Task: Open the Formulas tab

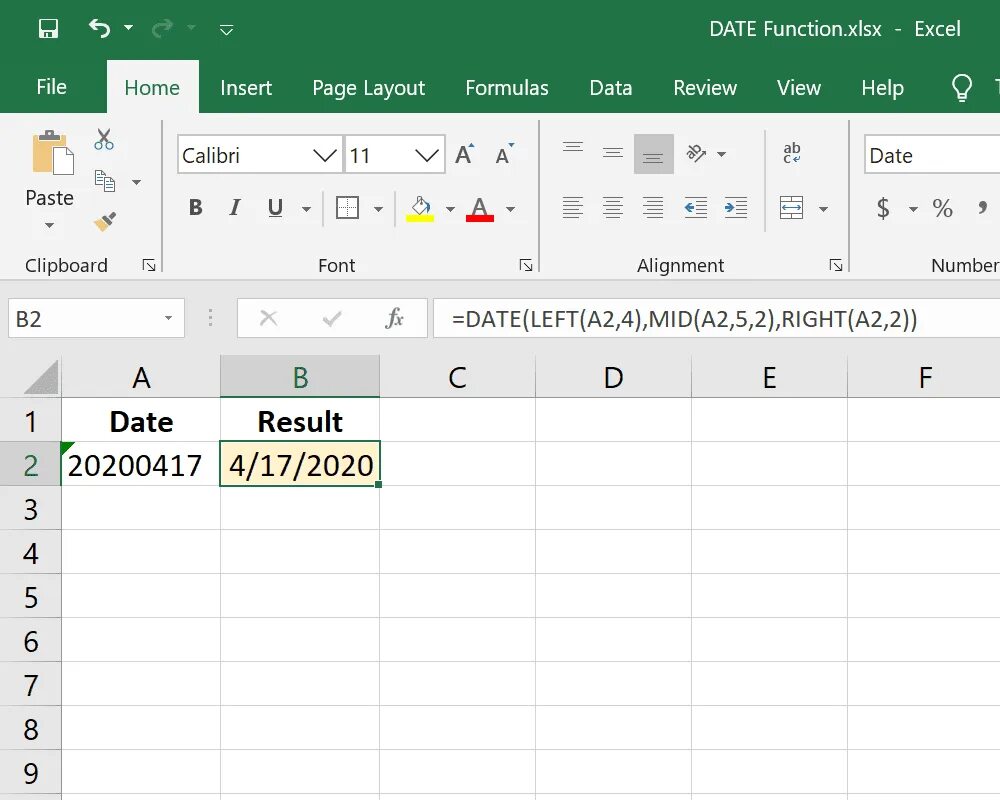Action: 507,87
